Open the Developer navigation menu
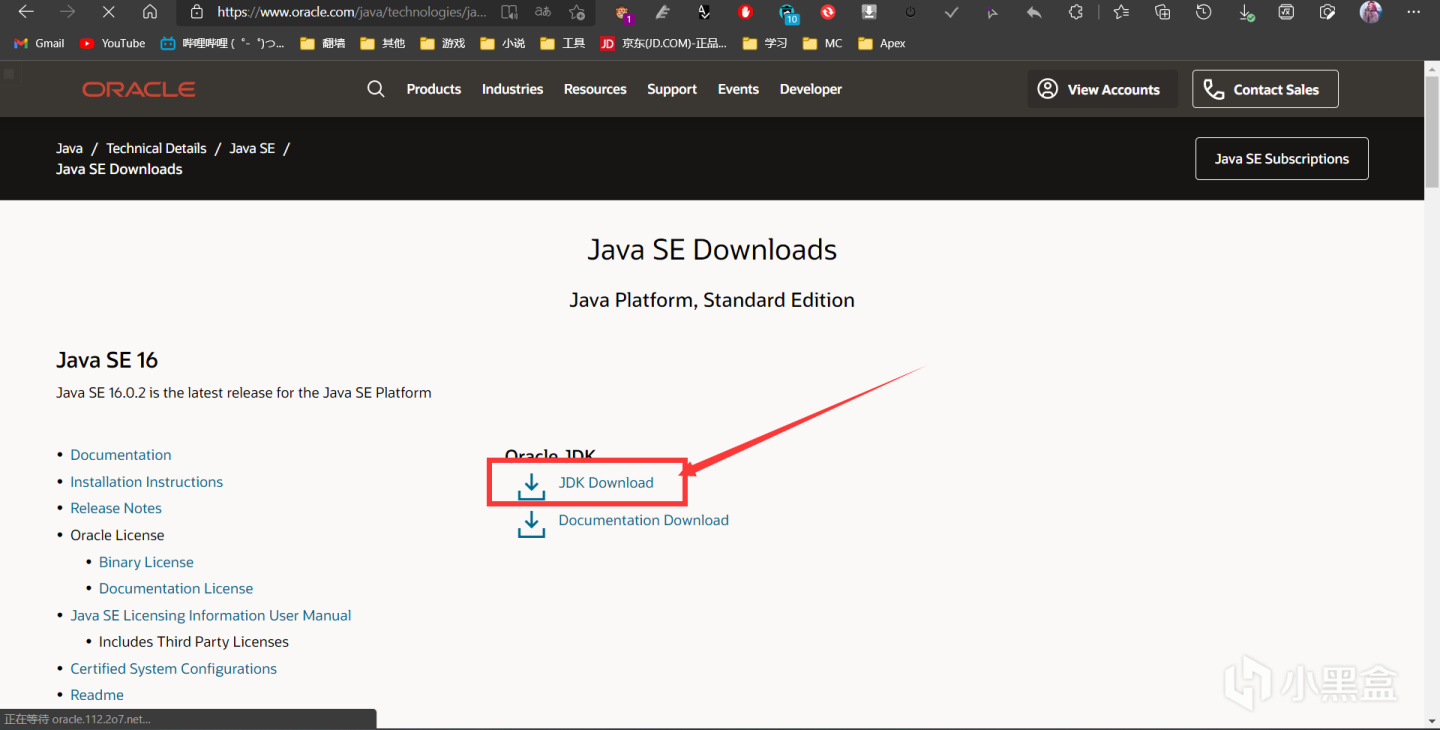This screenshot has width=1440, height=730. (x=810, y=89)
